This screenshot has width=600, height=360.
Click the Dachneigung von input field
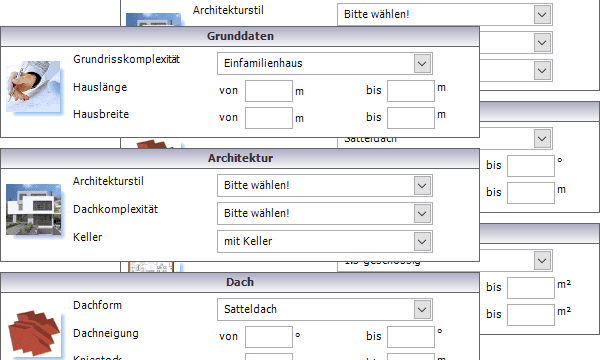pyautogui.click(x=269, y=337)
